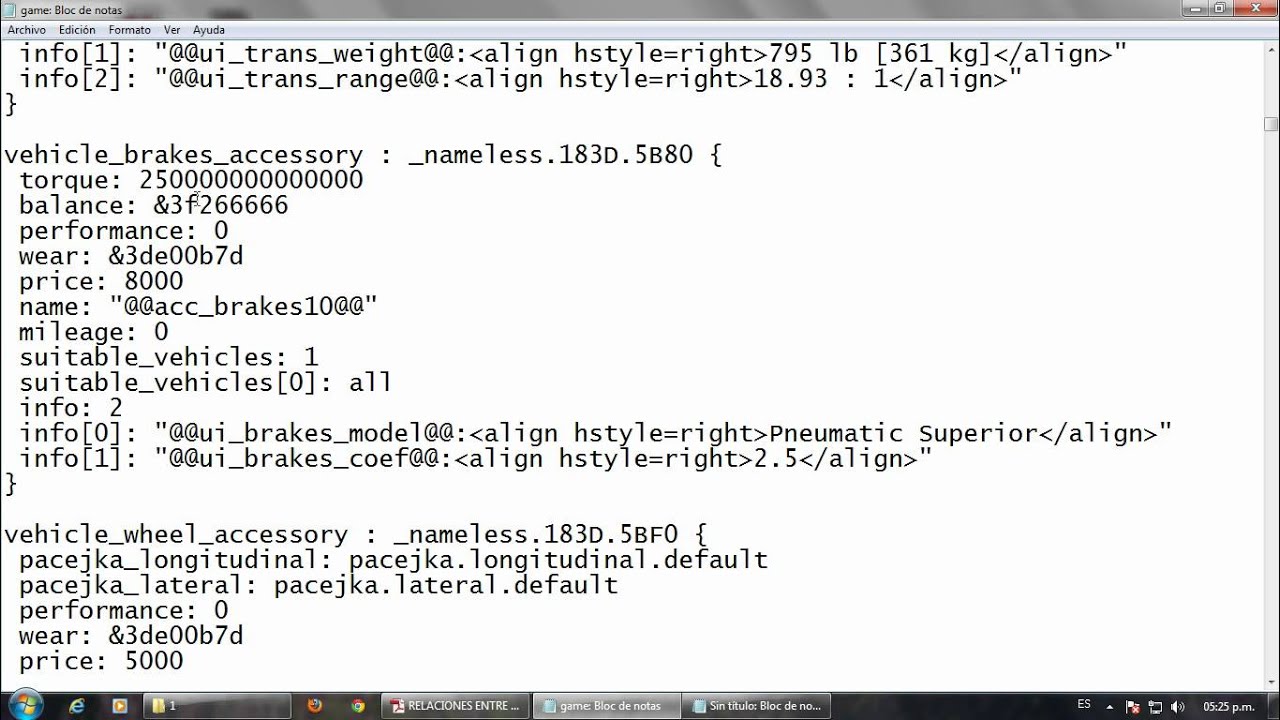
Task: Click the Notepad title bar icon
Action: (x=11, y=9)
